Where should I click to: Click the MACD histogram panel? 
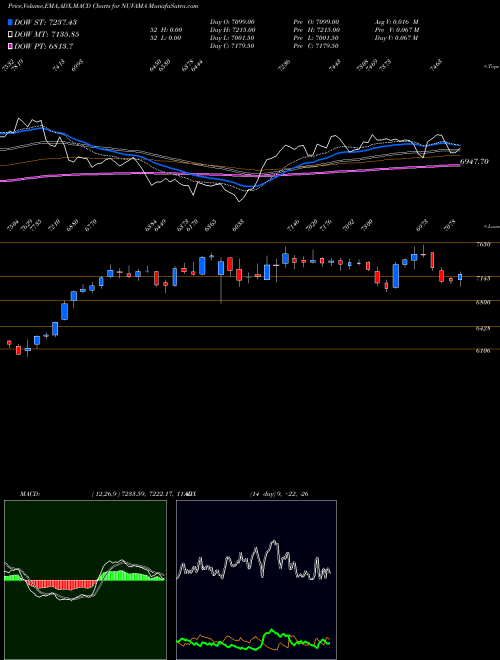pyautogui.click(x=85, y=580)
